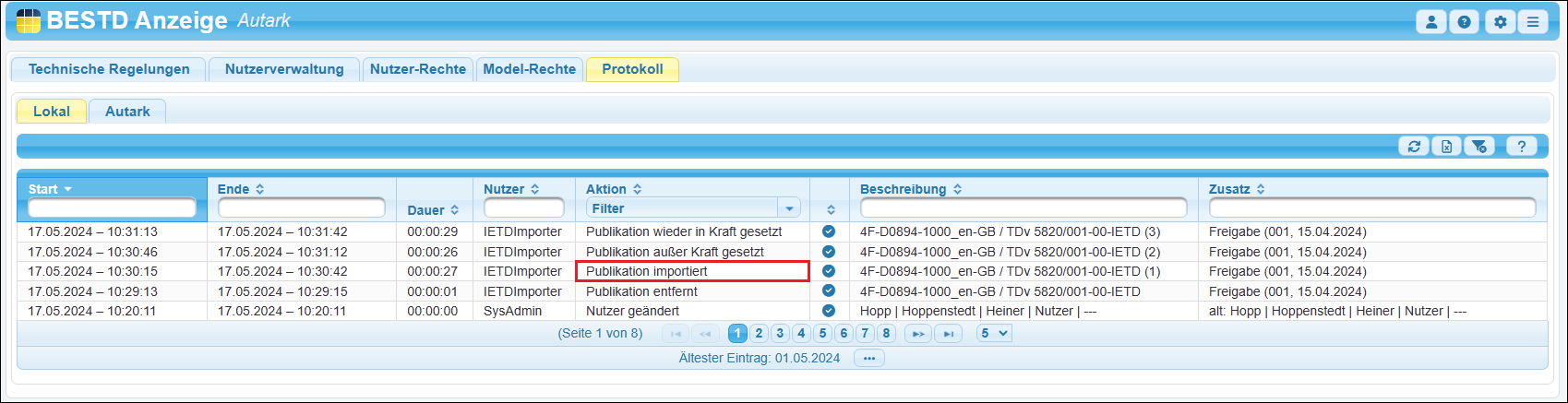Screen dimensions: 1568x403
Task: Open the settings gear icon in header
Action: [x=1501, y=22]
